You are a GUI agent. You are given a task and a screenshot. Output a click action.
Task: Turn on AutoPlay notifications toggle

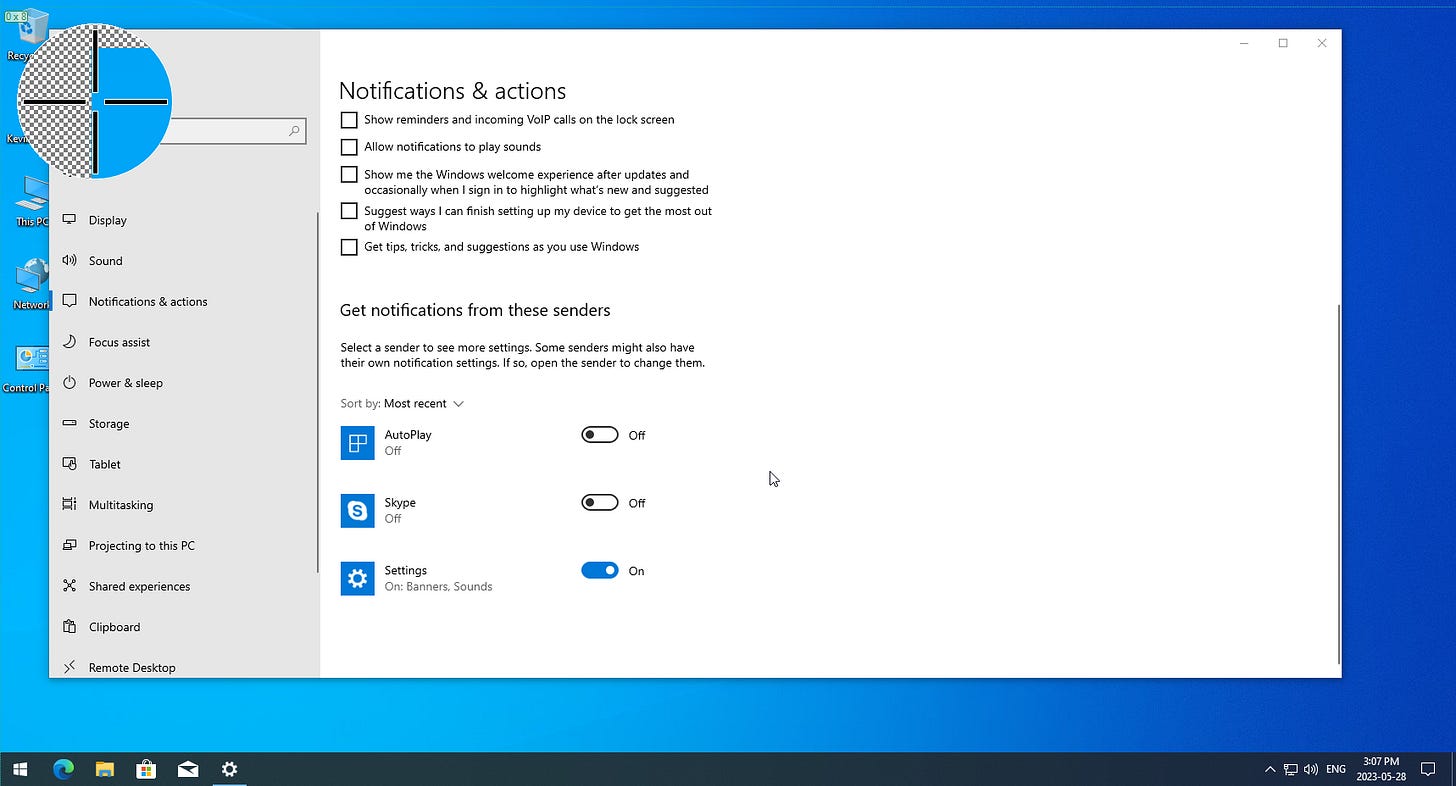[600, 435]
